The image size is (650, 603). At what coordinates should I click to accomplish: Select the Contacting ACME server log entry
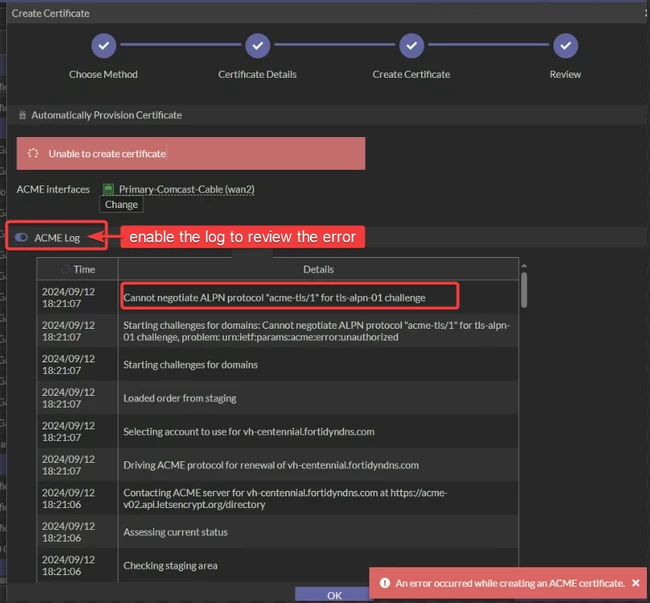pos(277,498)
